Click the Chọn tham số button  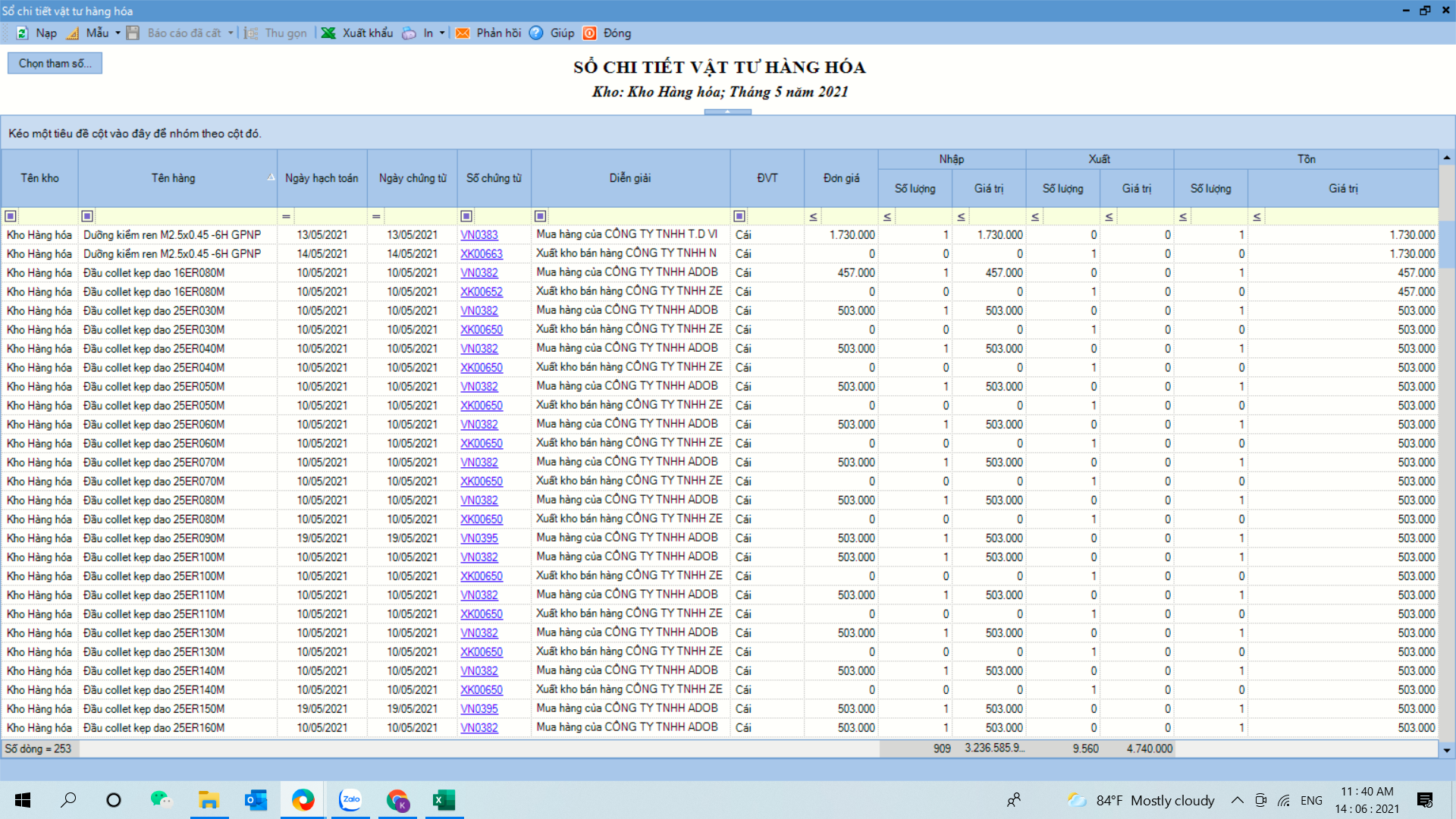55,64
